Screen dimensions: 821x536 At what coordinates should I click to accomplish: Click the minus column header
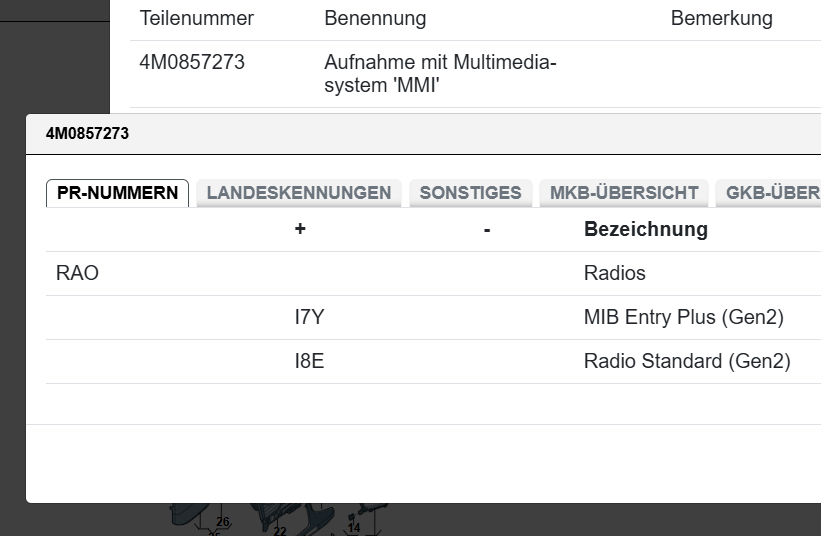487,229
